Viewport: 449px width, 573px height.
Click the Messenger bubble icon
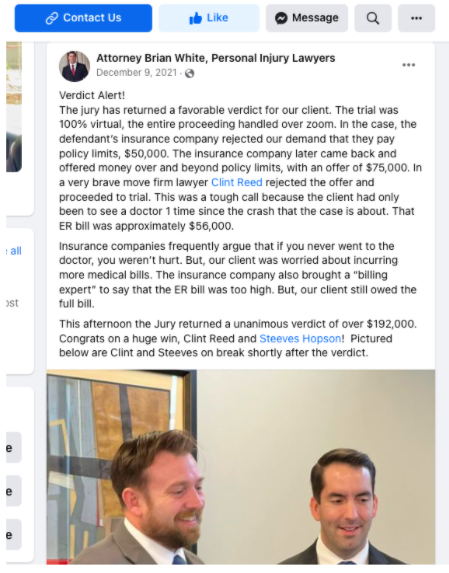(x=281, y=18)
